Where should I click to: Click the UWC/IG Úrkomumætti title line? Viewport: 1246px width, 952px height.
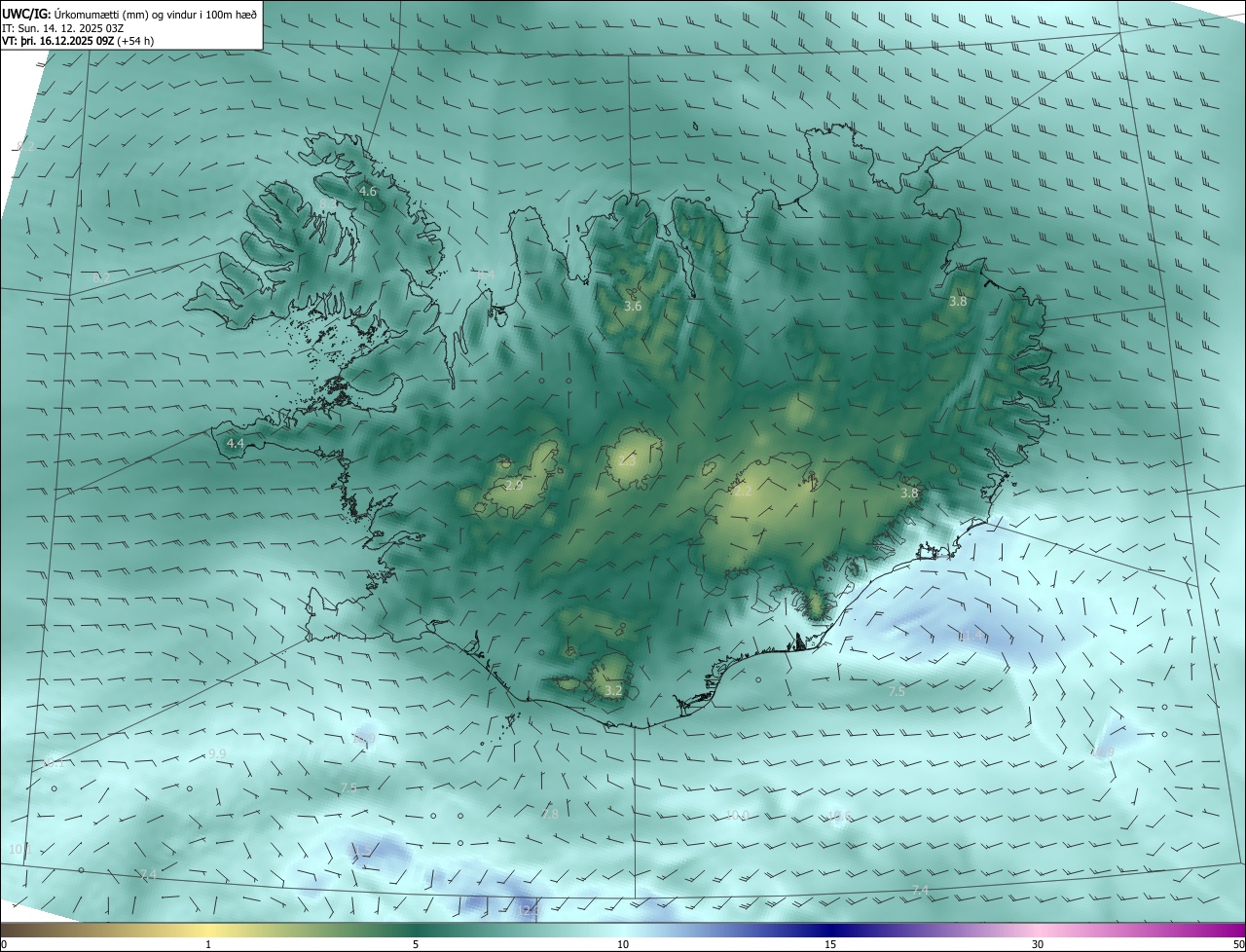[129, 14]
